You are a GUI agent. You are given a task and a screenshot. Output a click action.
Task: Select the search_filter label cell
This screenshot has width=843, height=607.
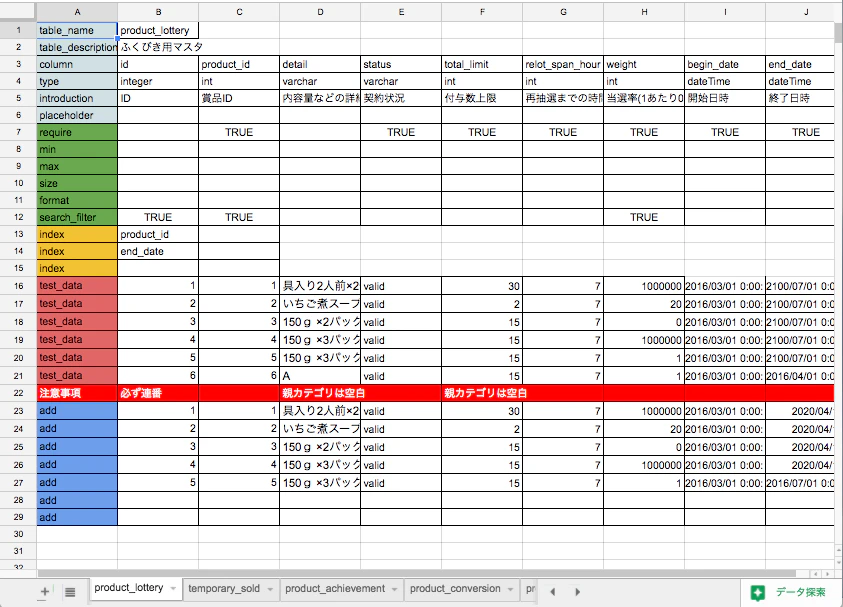tap(77, 217)
